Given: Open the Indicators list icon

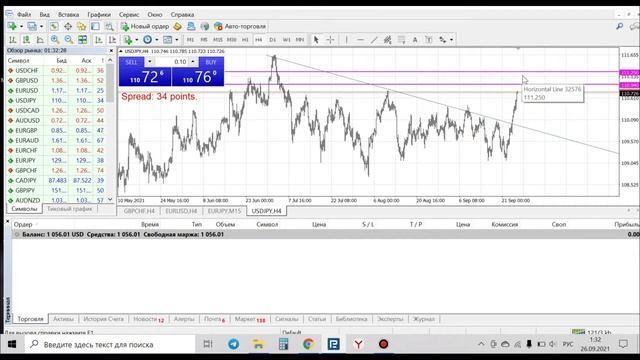Looking at the screenshot, I should pos(128,40).
